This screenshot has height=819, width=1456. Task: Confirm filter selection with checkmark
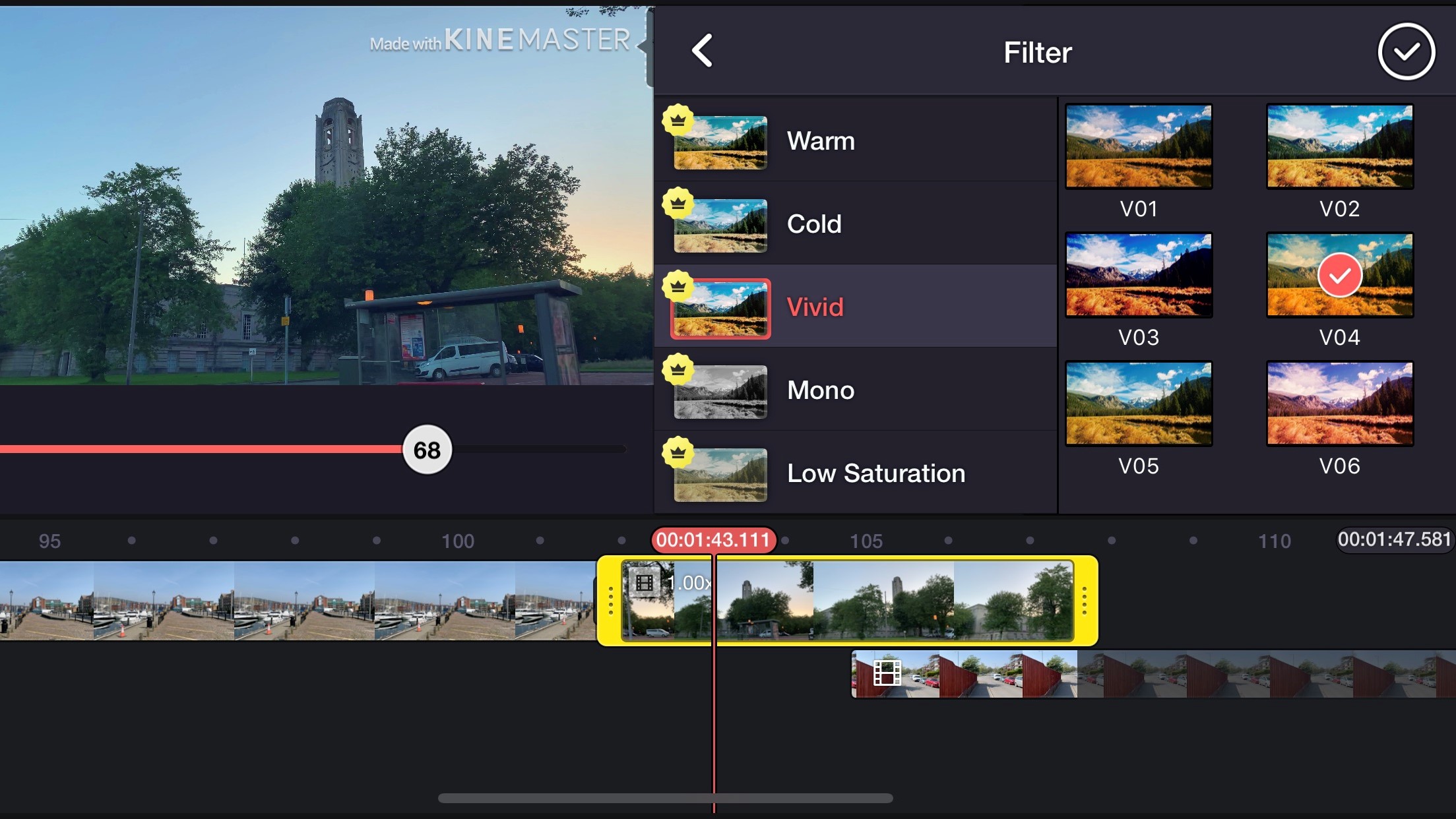[1405, 51]
